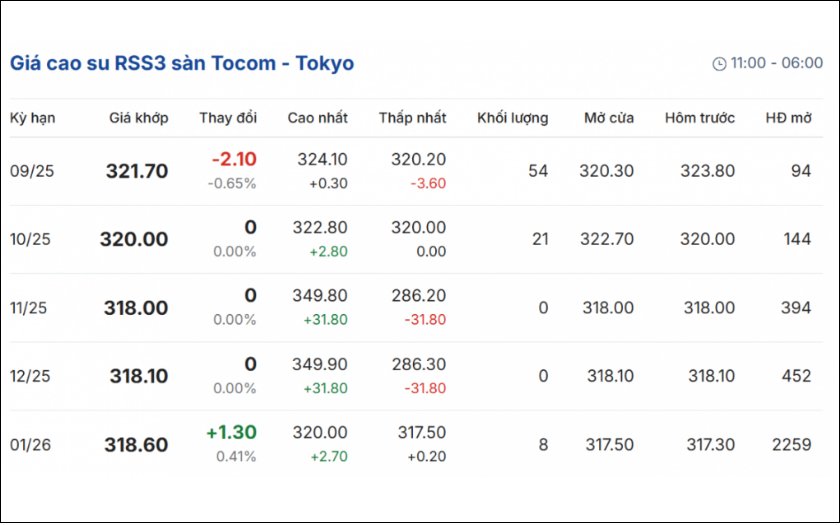Click the 2259 open interest value

coord(792,445)
